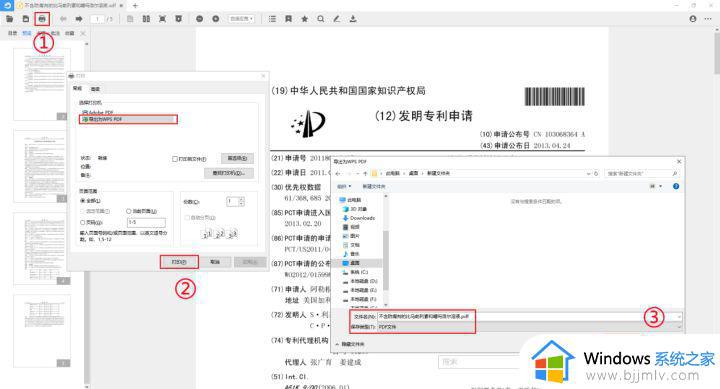The width and height of the screenshot is (720, 389).
Task: Select two-page view icon
Action: [x=146, y=19]
